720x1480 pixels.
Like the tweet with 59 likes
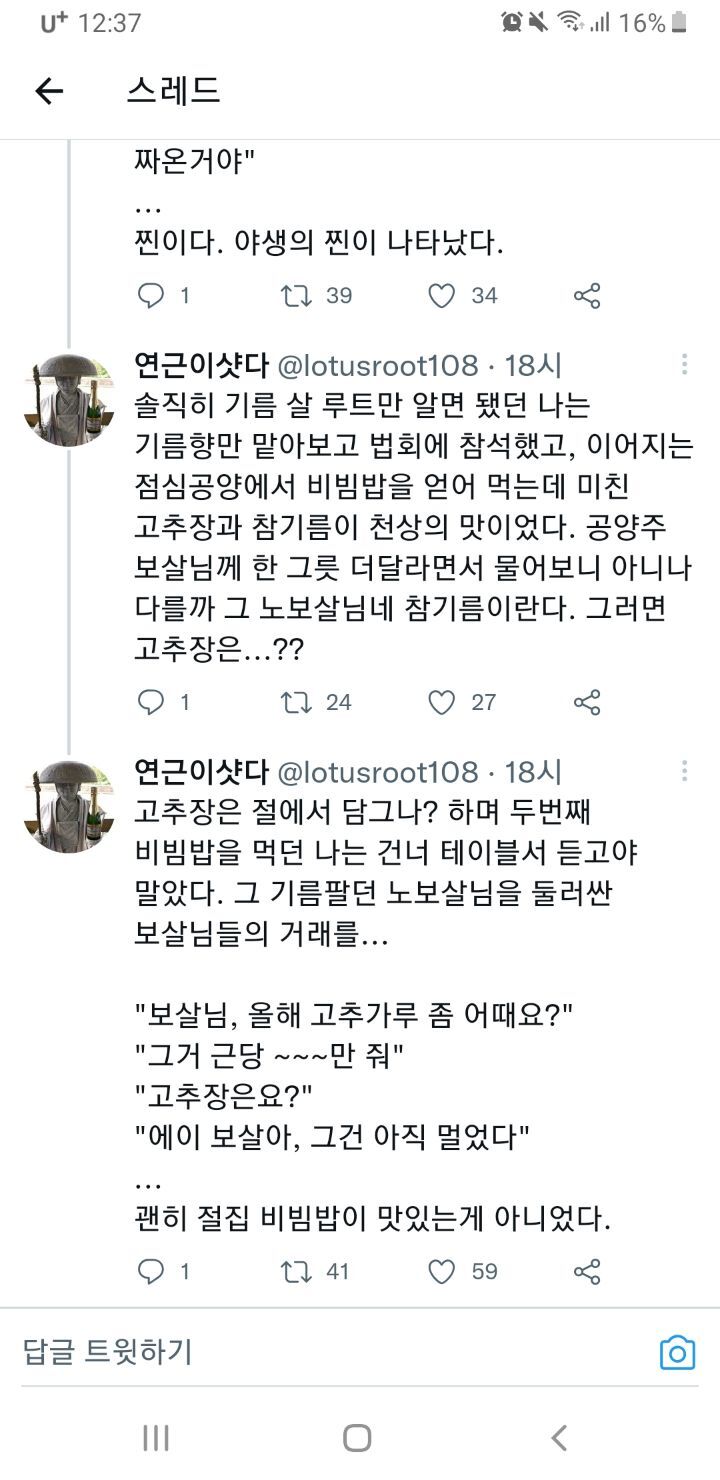click(441, 1271)
